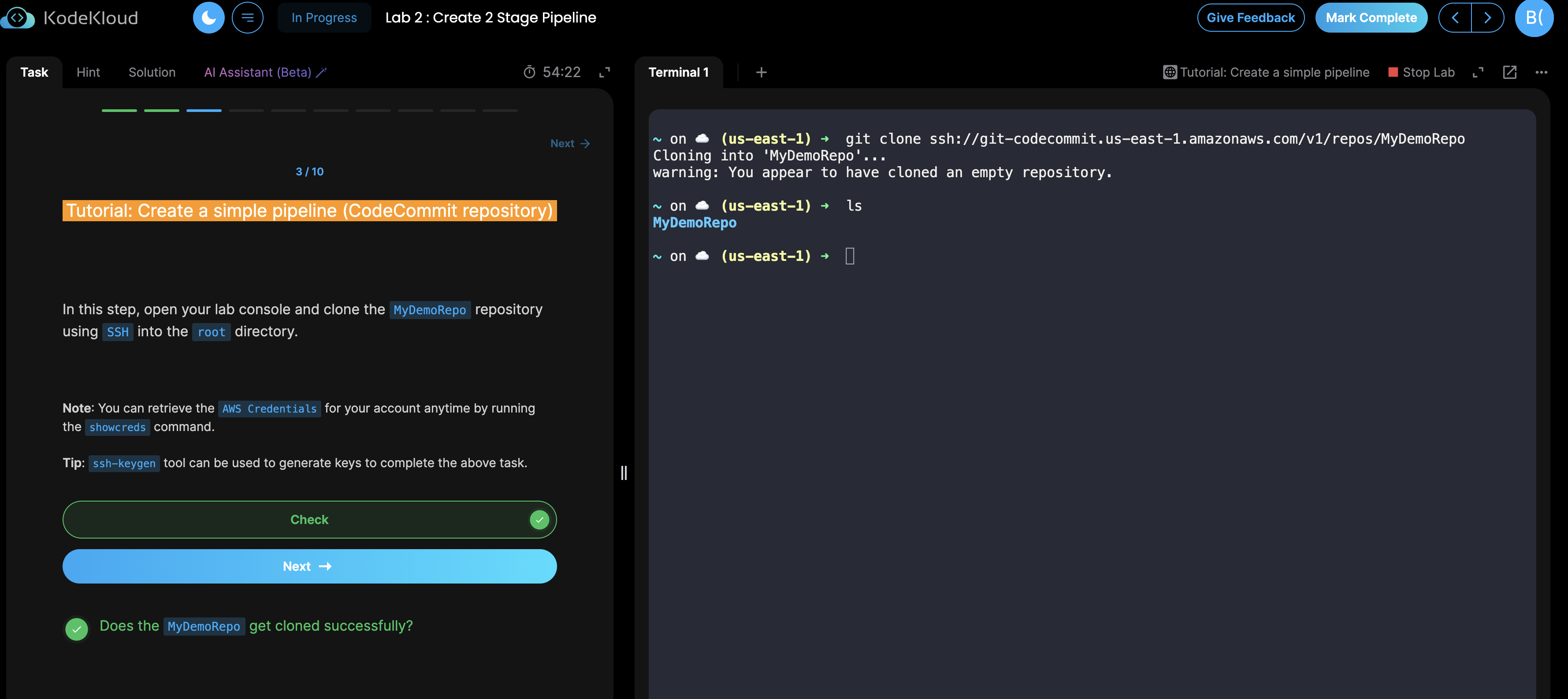Jump to the fourth step progress segment
Viewport: 1568px width, 699px height.
pos(246,111)
